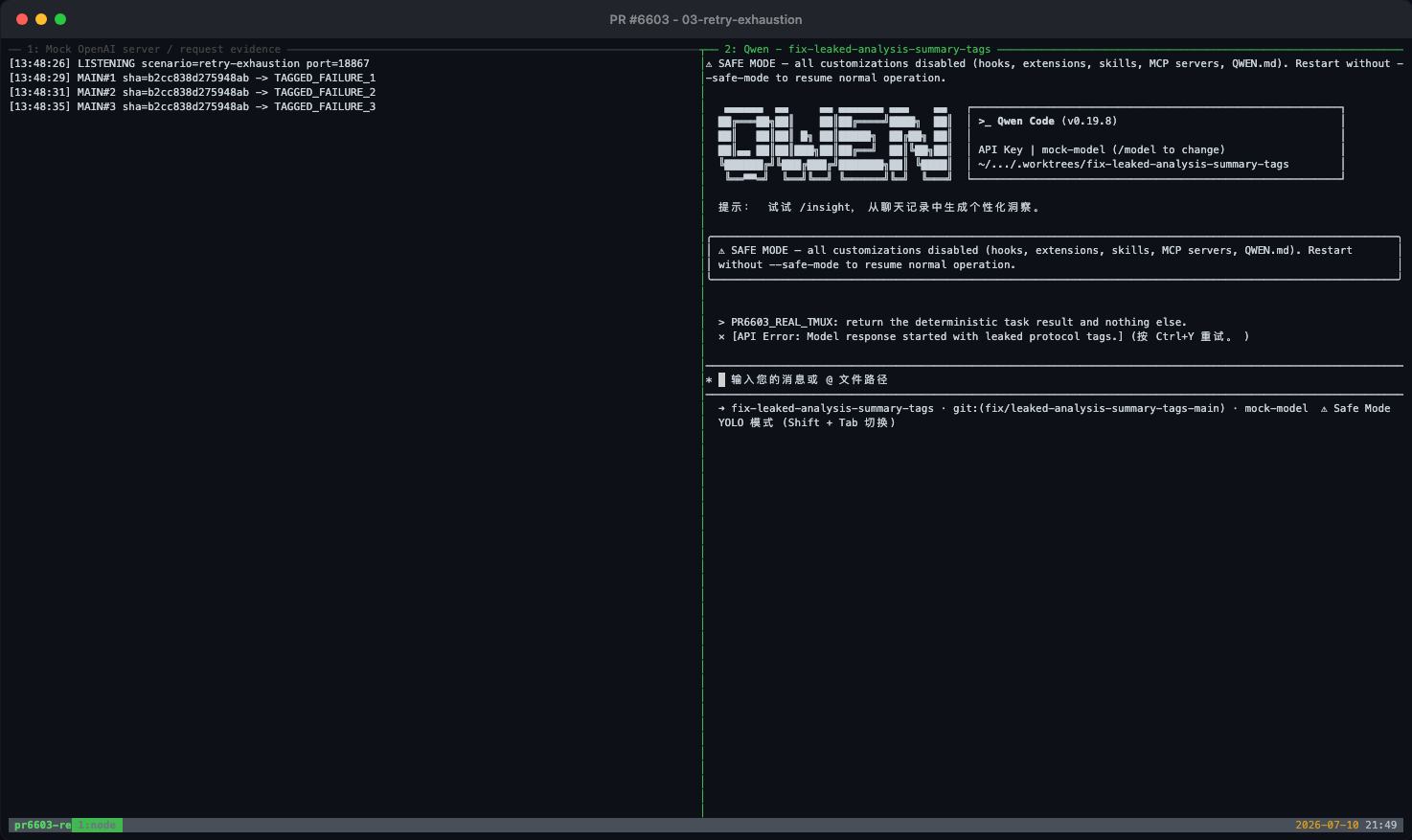Click the highlighted tmux window label
The image size is (1412, 840).
pos(97,825)
